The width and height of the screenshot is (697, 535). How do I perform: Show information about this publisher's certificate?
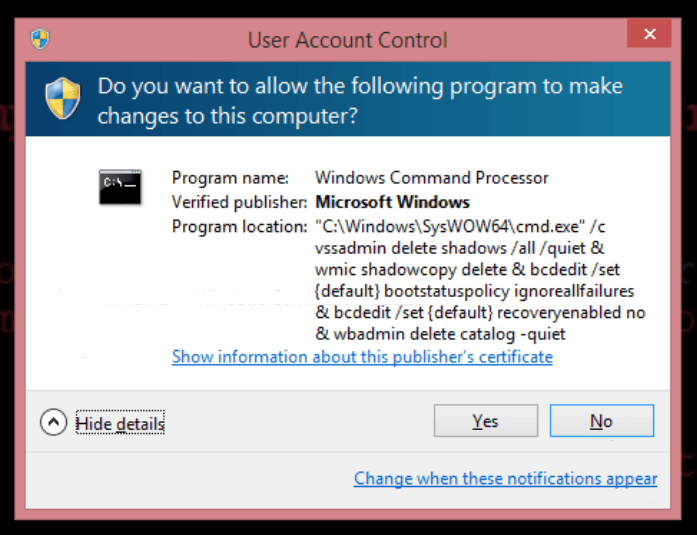[362, 357]
